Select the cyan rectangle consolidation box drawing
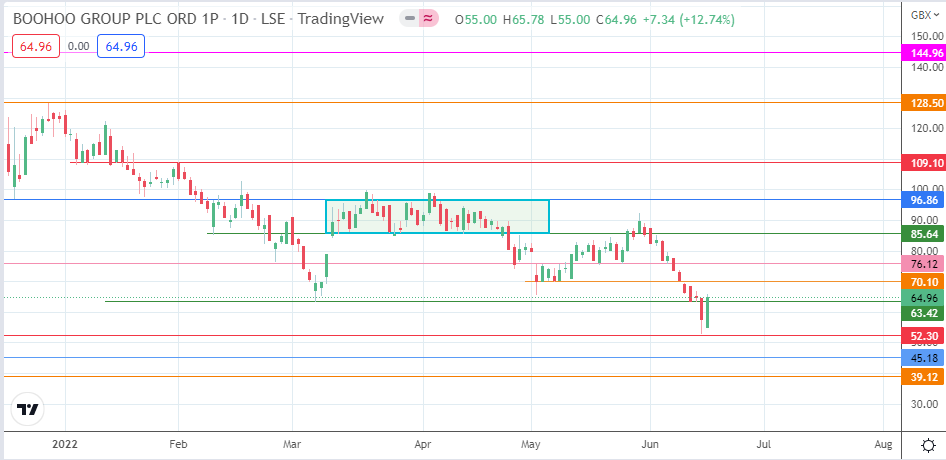 [437, 216]
